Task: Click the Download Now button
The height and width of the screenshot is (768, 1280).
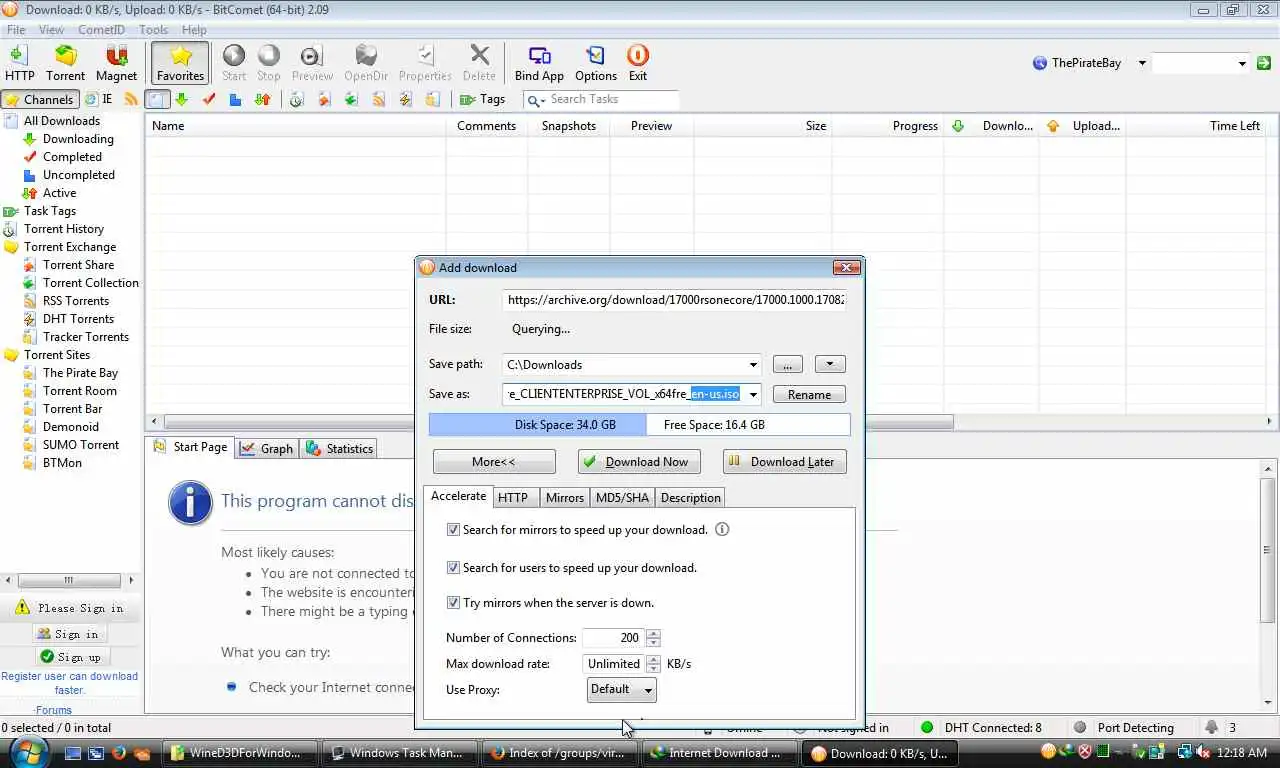Action: (639, 462)
